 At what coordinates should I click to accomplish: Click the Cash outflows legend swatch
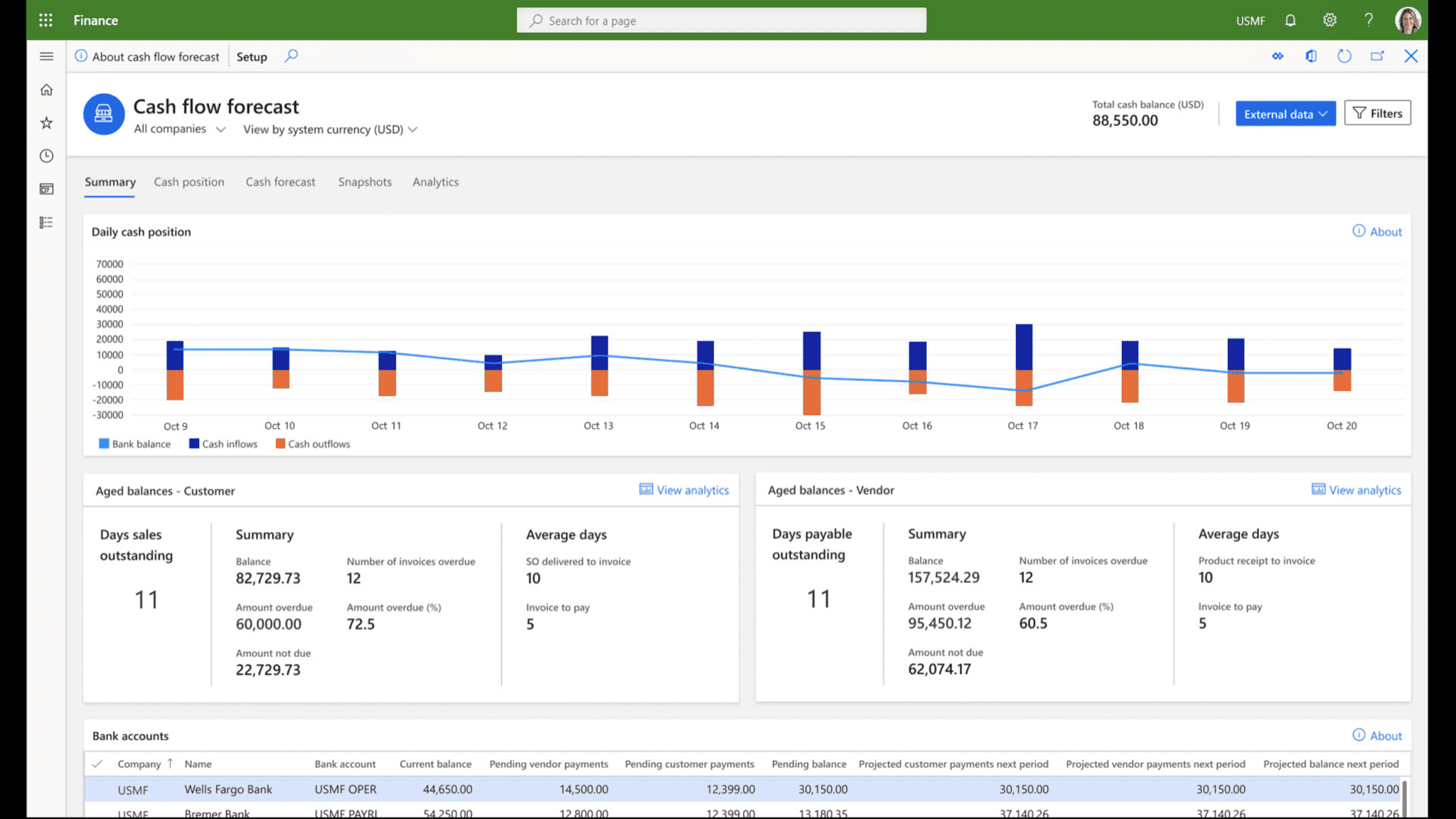pyautogui.click(x=280, y=444)
